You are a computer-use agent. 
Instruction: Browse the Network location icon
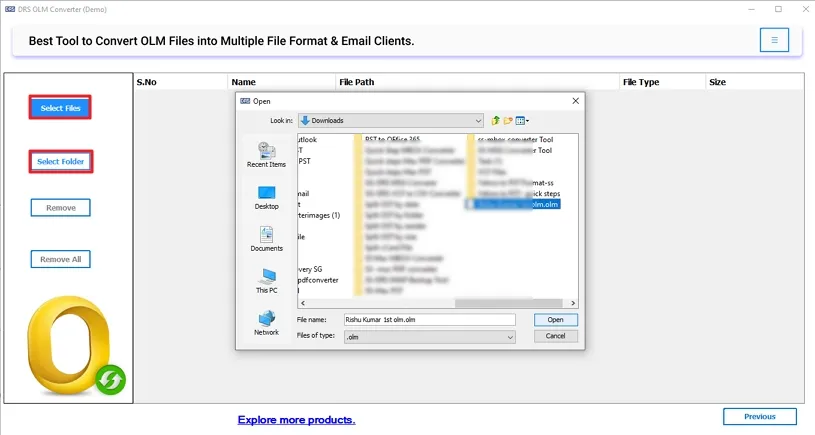(x=266, y=322)
